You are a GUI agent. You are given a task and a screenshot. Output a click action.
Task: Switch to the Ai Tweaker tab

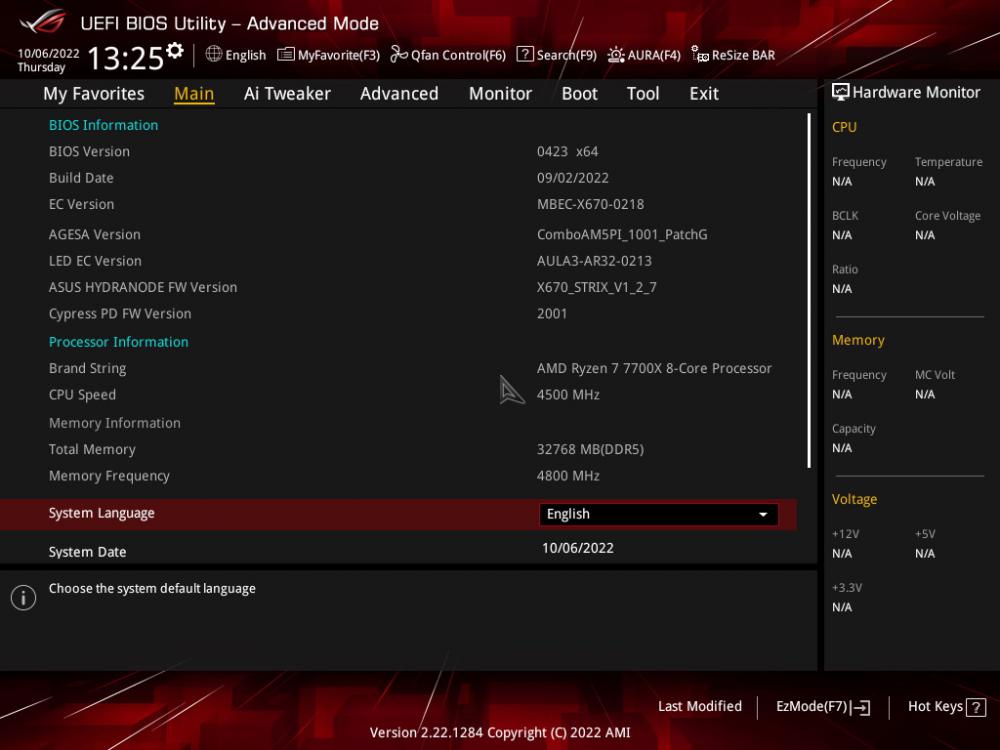287,94
